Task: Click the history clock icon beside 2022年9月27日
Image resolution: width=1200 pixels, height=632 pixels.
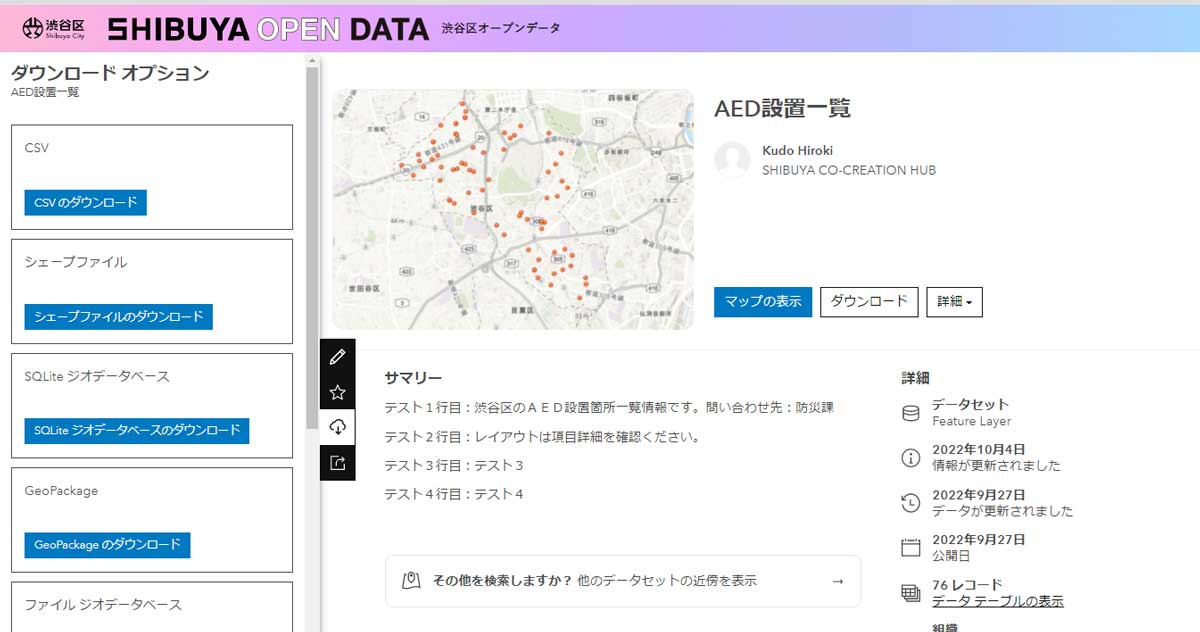Action: (909, 500)
